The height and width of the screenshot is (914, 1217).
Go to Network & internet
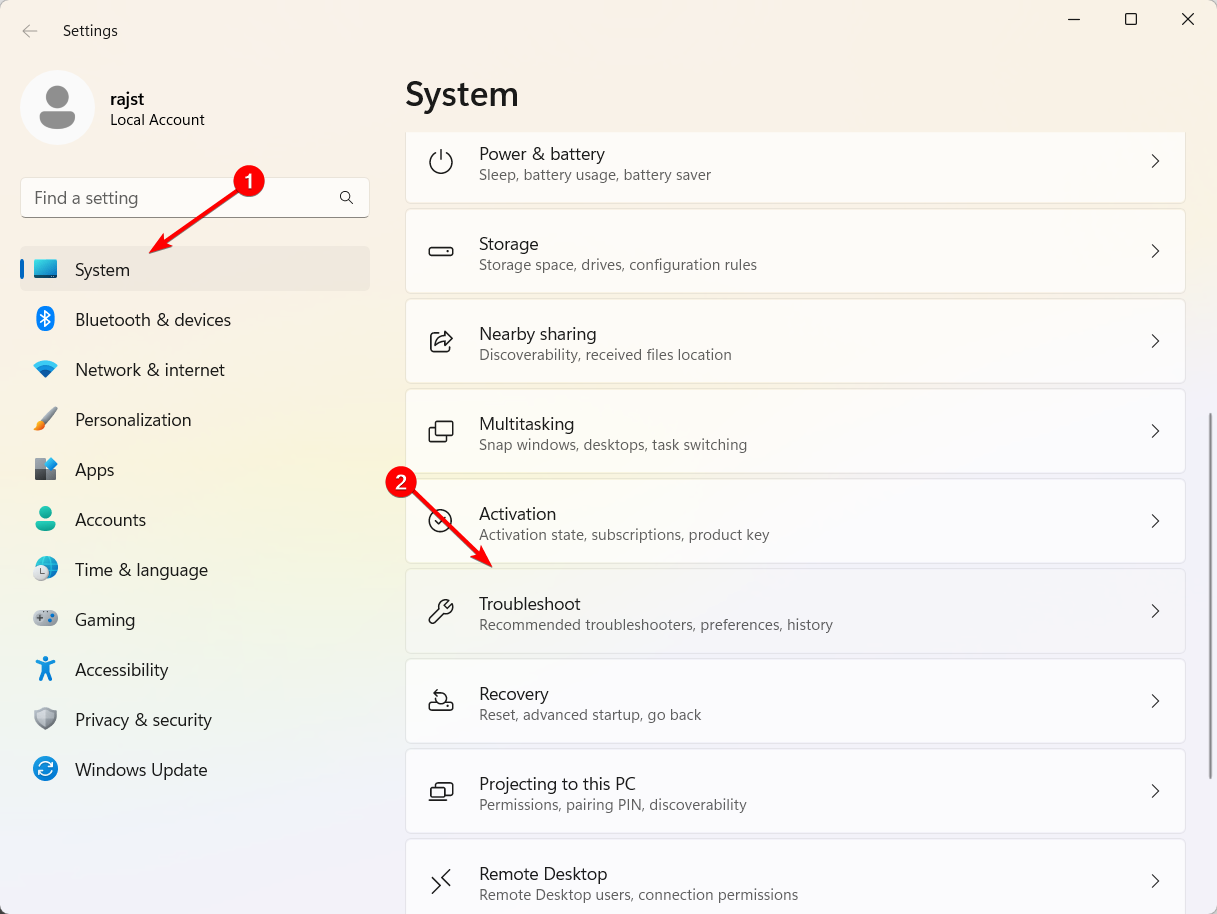pyautogui.click(x=195, y=369)
